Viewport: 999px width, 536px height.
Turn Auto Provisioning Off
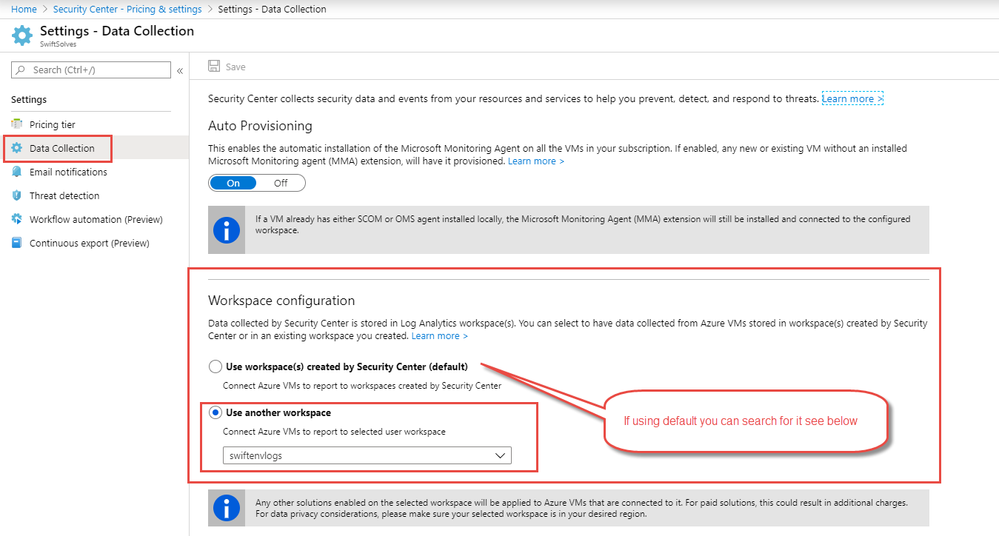point(280,183)
